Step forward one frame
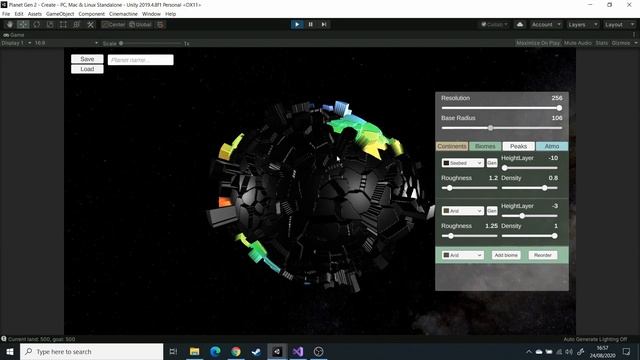The width and height of the screenshot is (640, 360). [x=324, y=24]
